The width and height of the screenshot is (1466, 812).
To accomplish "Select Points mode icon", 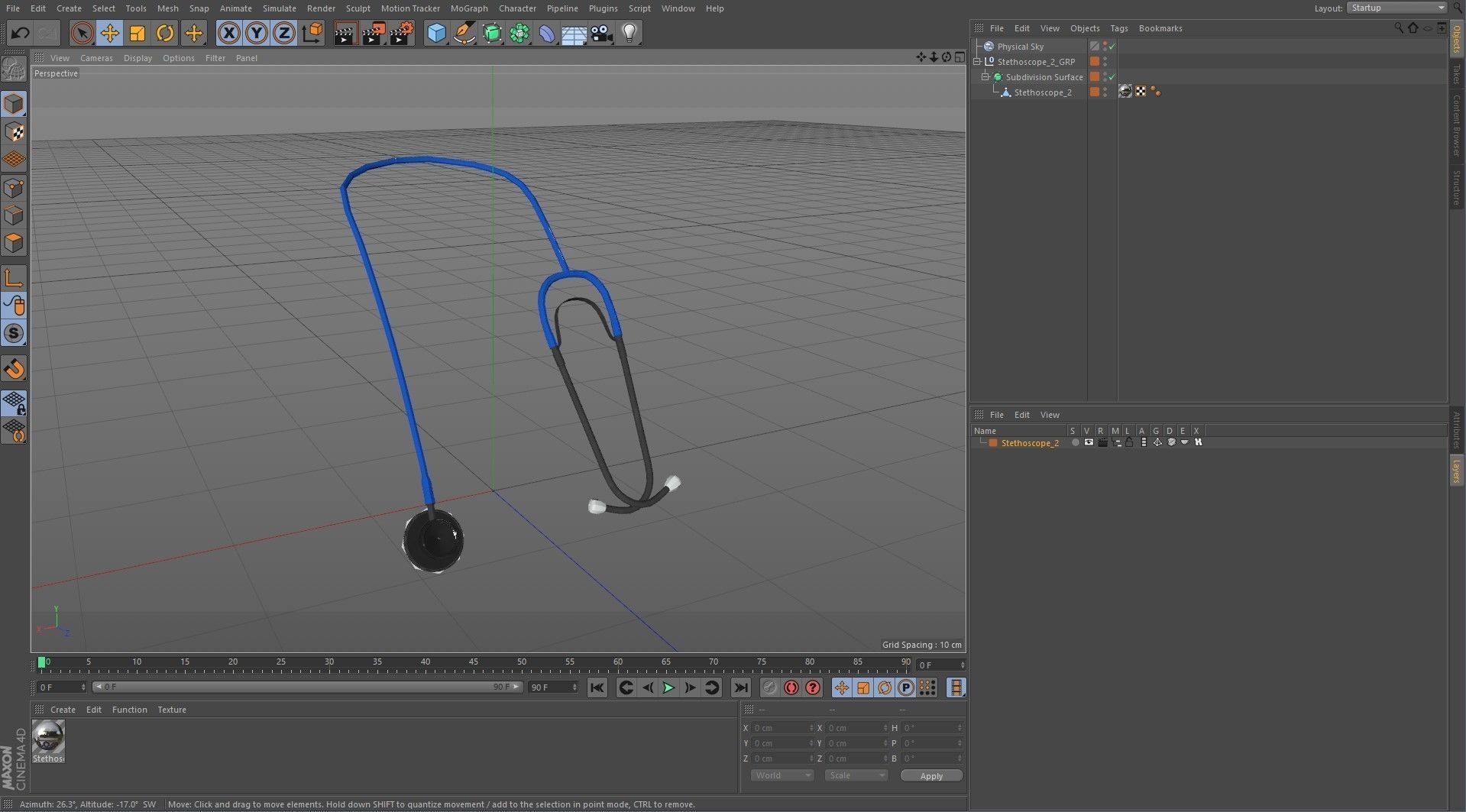I will [x=14, y=188].
